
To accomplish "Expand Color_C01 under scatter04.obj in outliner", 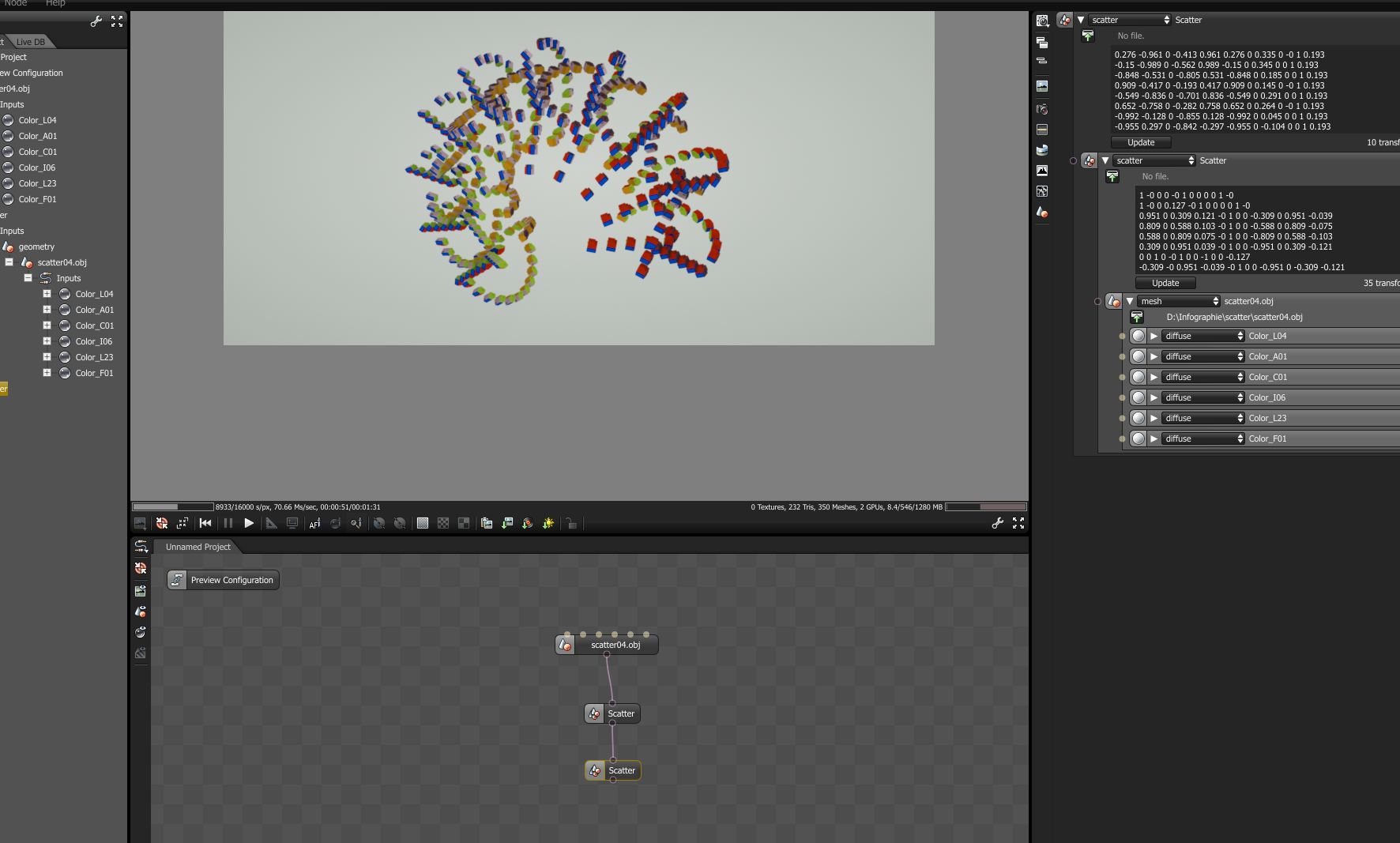I will coord(47,326).
